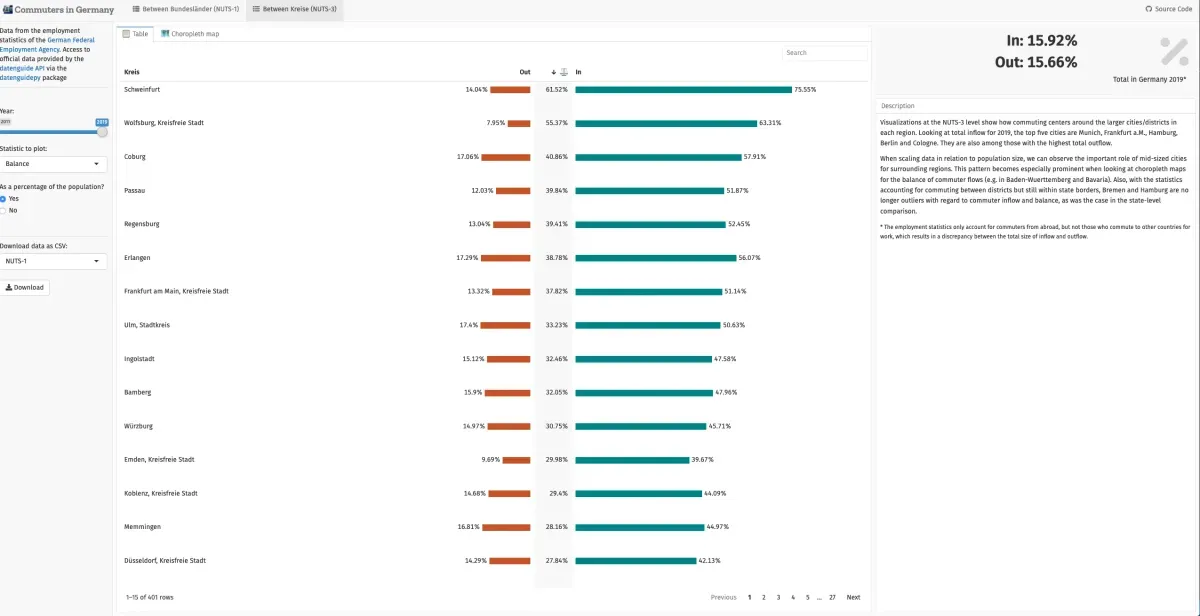This screenshot has height=616, width=1200.
Task: Click the download arrow icon on the Download button
Action: point(8,287)
